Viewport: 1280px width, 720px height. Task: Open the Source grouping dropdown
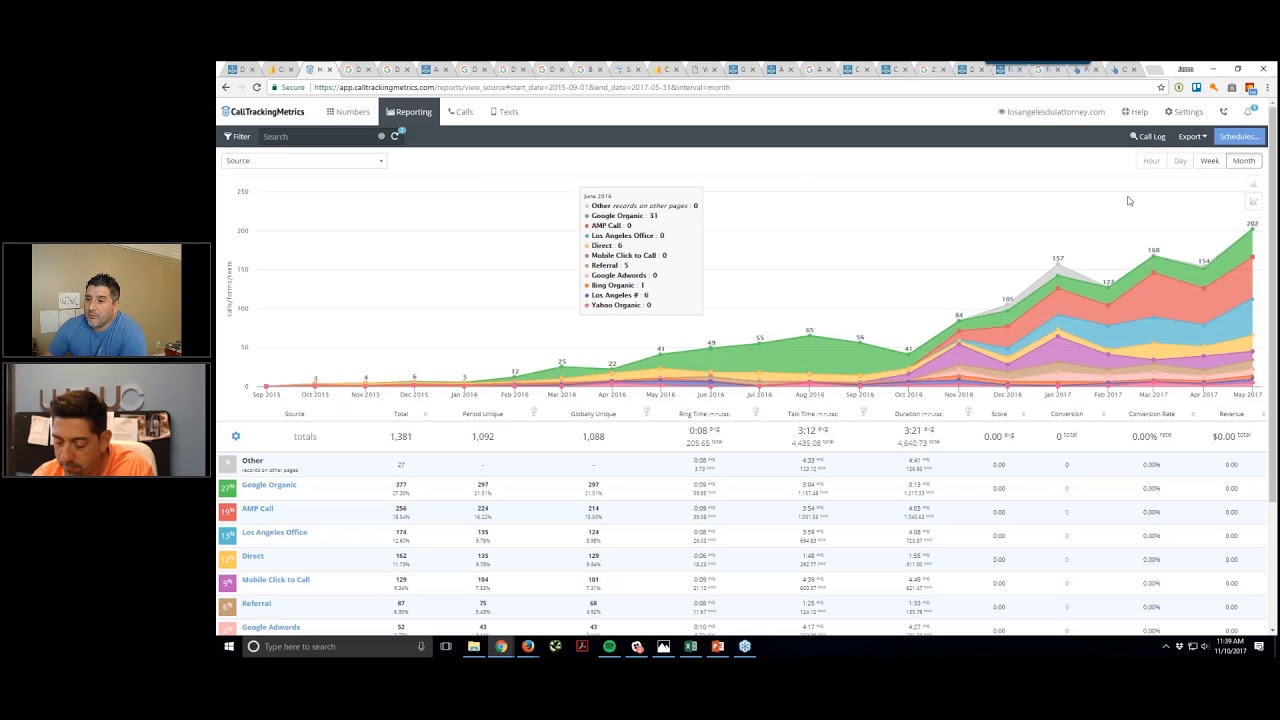click(x=304, y=161)
